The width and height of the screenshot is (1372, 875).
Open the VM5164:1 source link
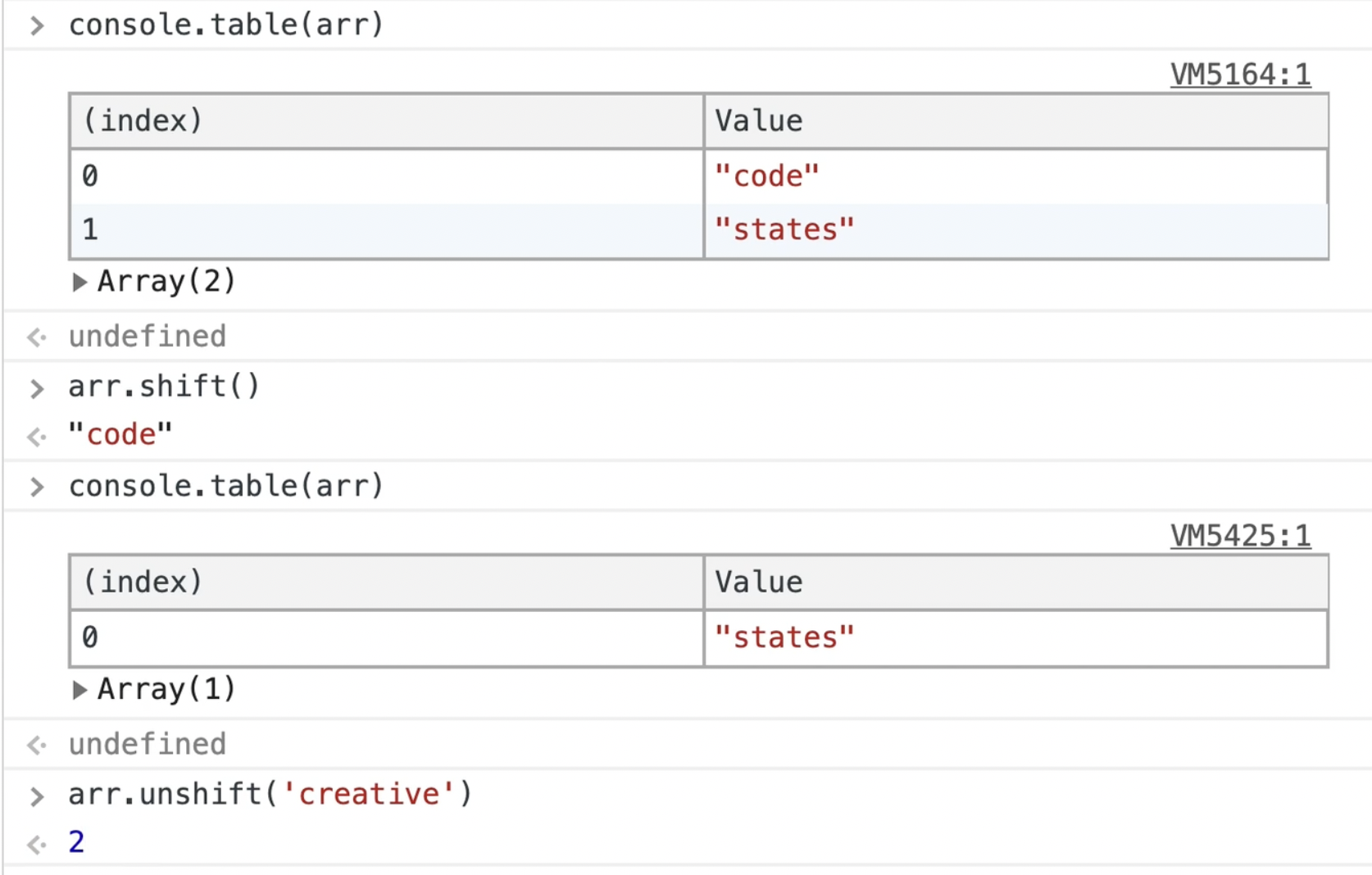pos(1239,75)
